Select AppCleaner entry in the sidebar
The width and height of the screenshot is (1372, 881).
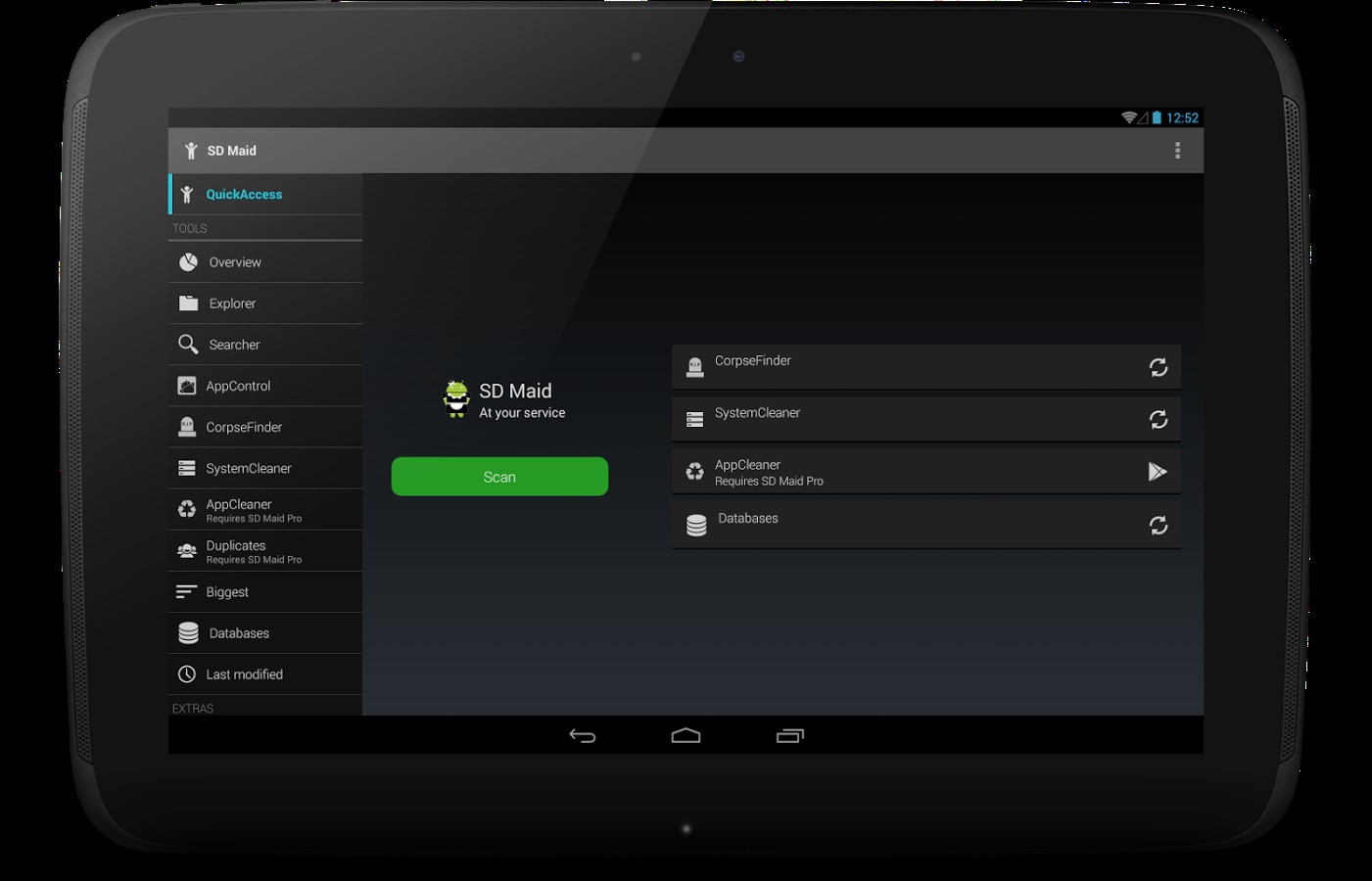[x=265, y=509]
